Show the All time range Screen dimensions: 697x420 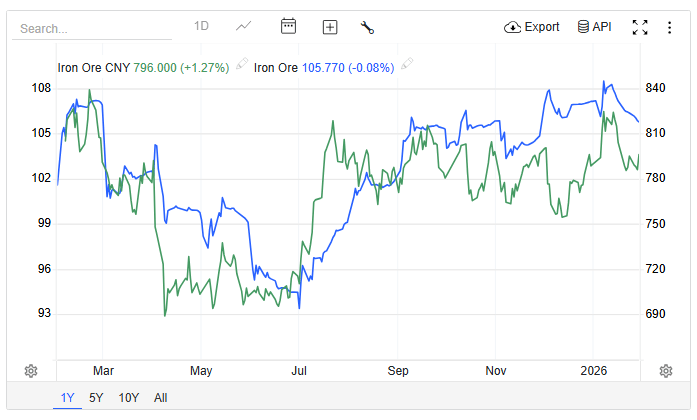pyautogui.click(x=160, y=398)
